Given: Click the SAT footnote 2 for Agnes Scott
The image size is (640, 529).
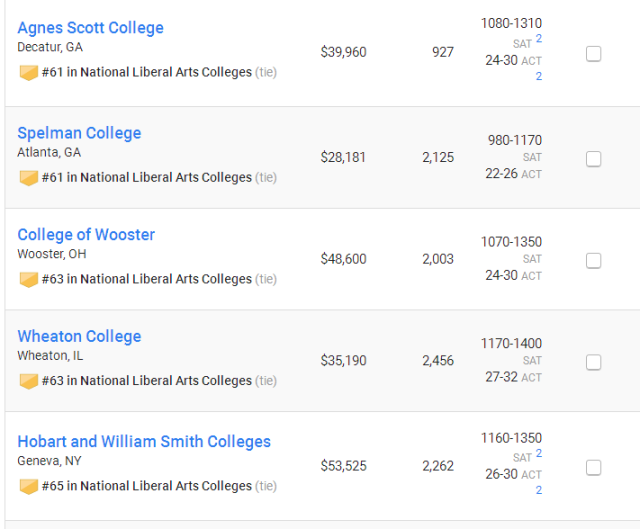Looking at the screenshot, I should tap(539, 39).
